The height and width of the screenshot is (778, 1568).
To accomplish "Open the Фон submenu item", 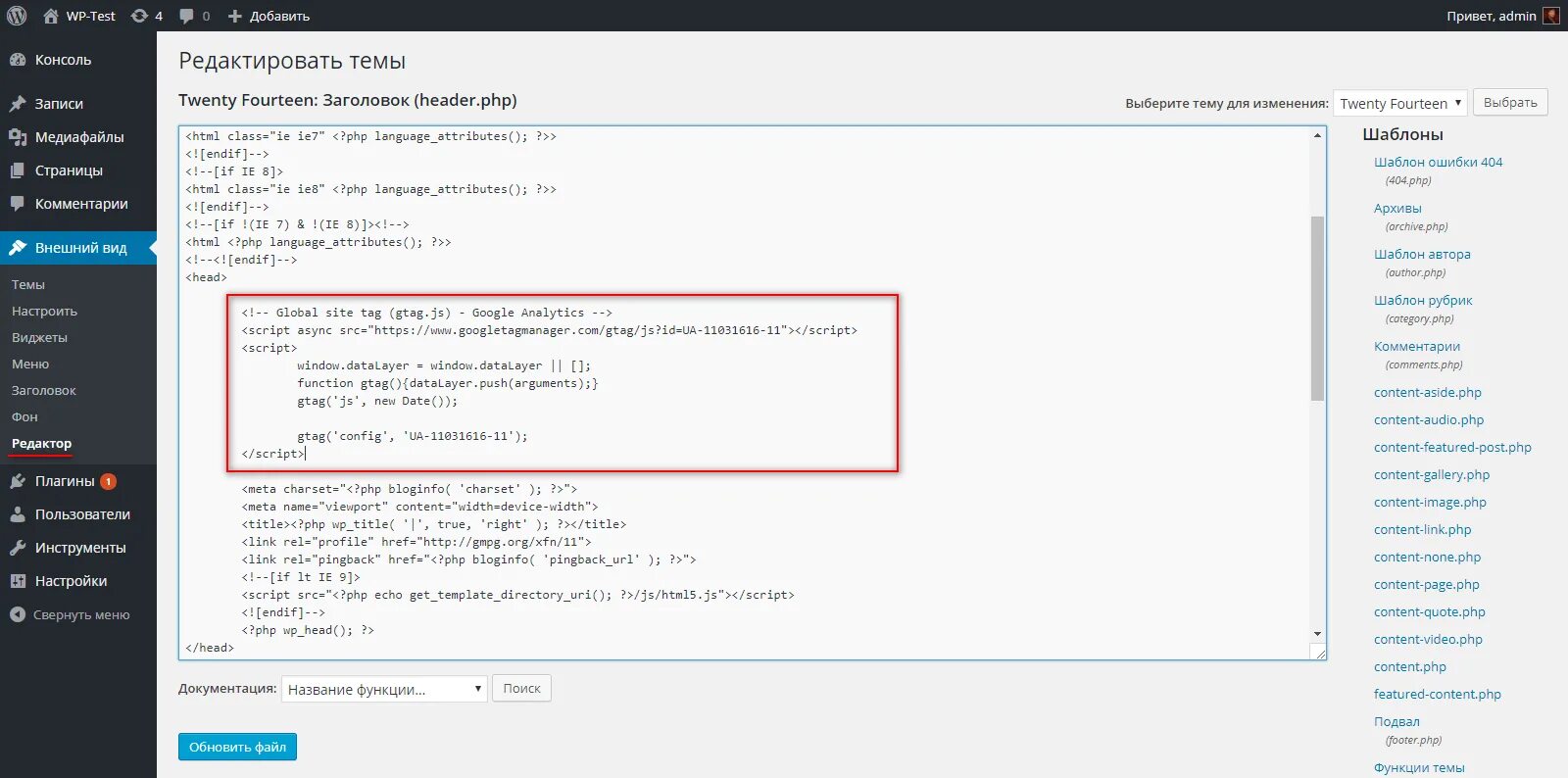I will point(24,417).
